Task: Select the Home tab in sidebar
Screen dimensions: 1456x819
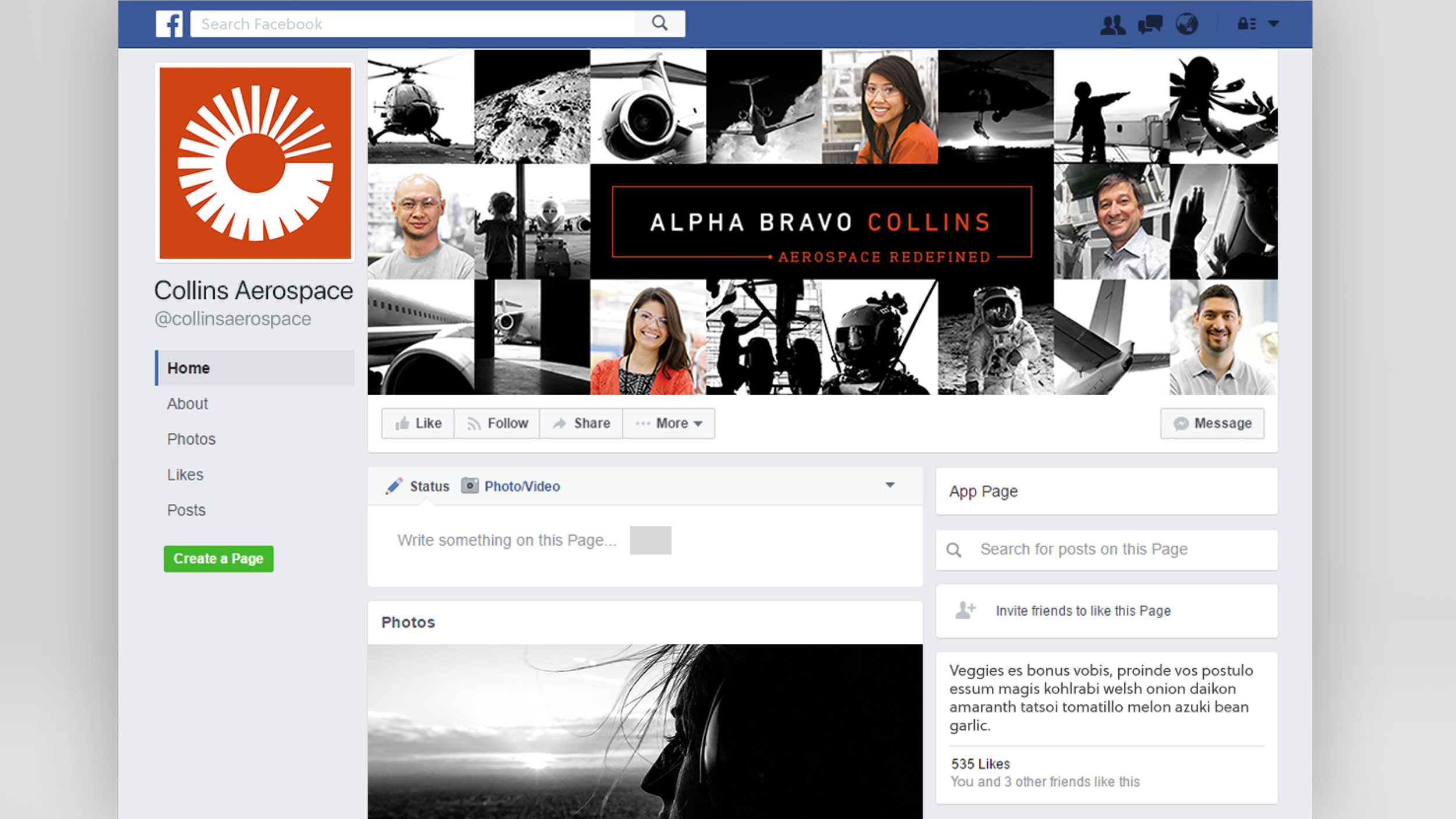Action: pyautogui.click(x=255, y=368)
